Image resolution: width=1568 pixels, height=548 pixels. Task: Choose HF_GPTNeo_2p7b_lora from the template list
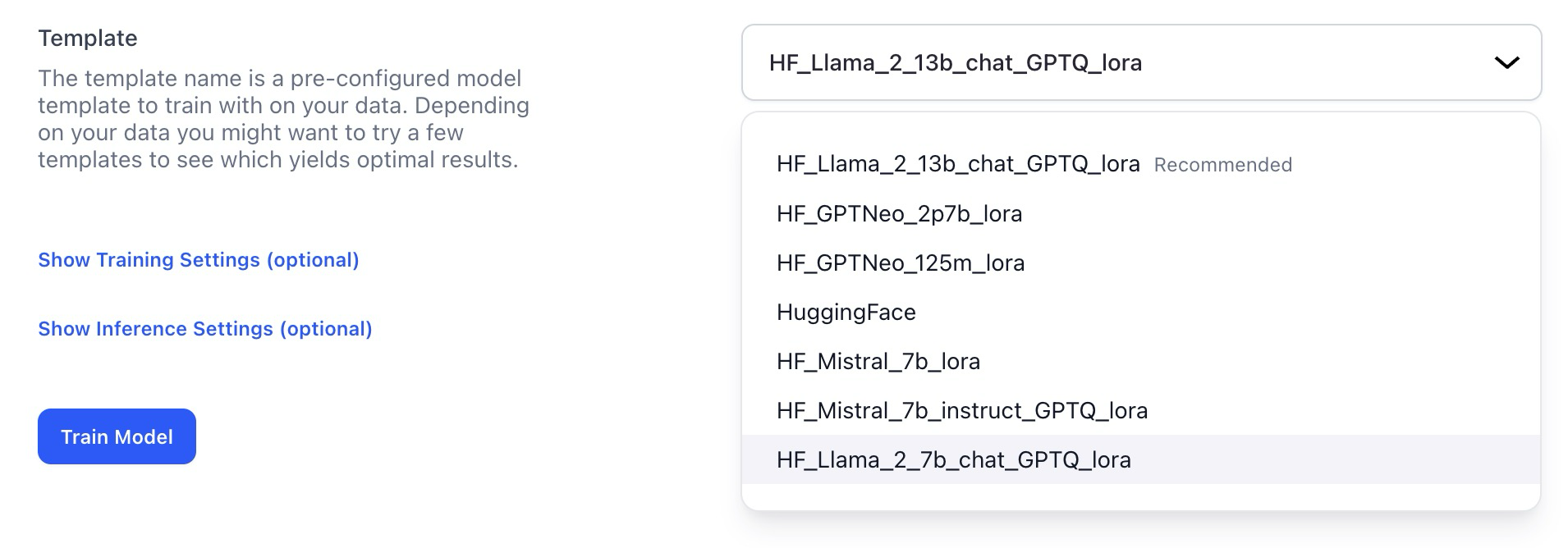pyautogui.click(x=899, y=214)
